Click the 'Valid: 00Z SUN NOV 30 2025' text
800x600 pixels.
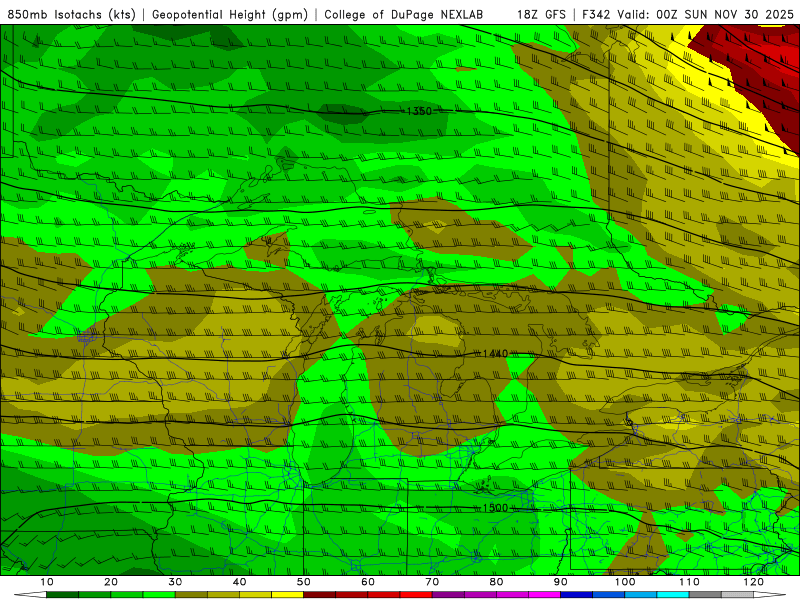[x=706, y=15]
